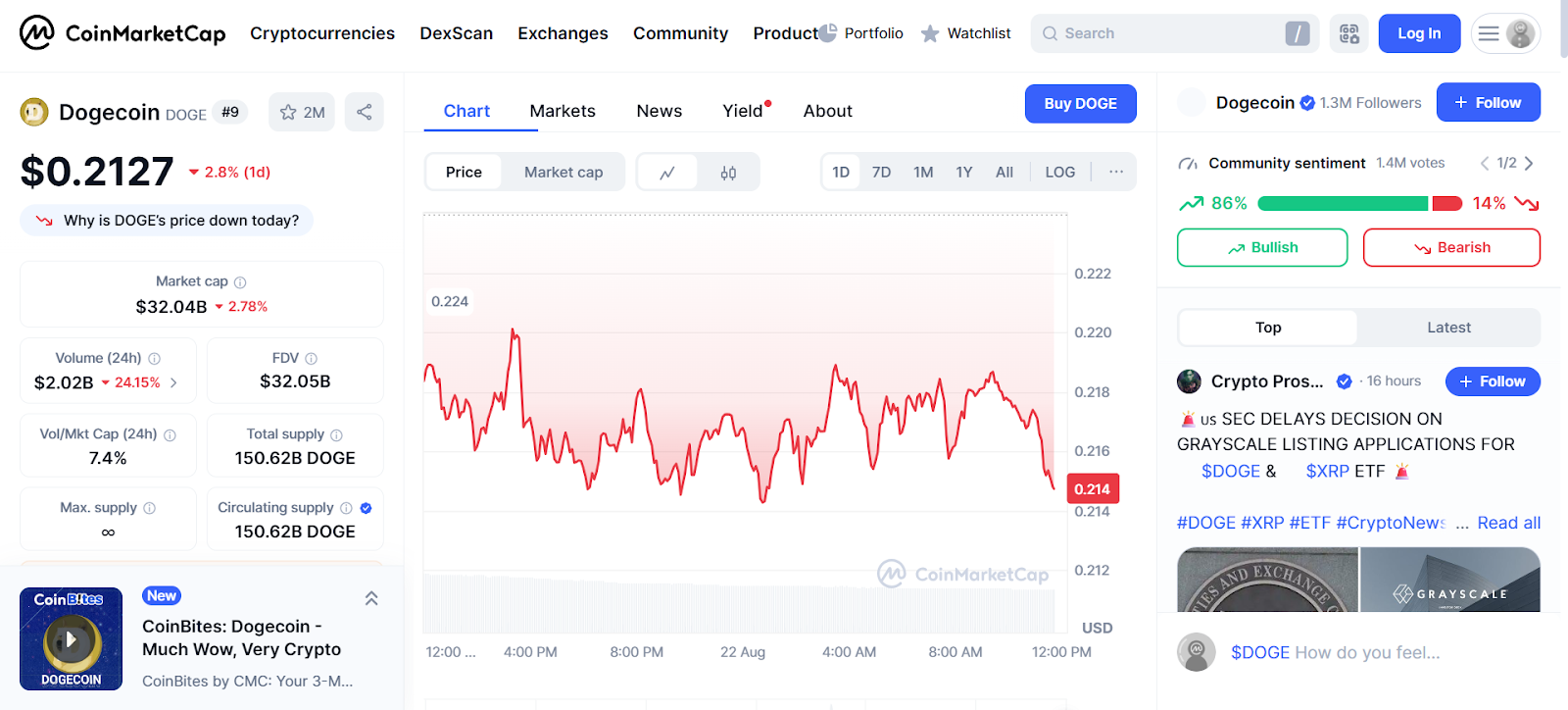Screen dimensions: 1568x710
Task: Toggle the LOG scale on chart
Action: pyautogui.click(x=1059, y=172)
